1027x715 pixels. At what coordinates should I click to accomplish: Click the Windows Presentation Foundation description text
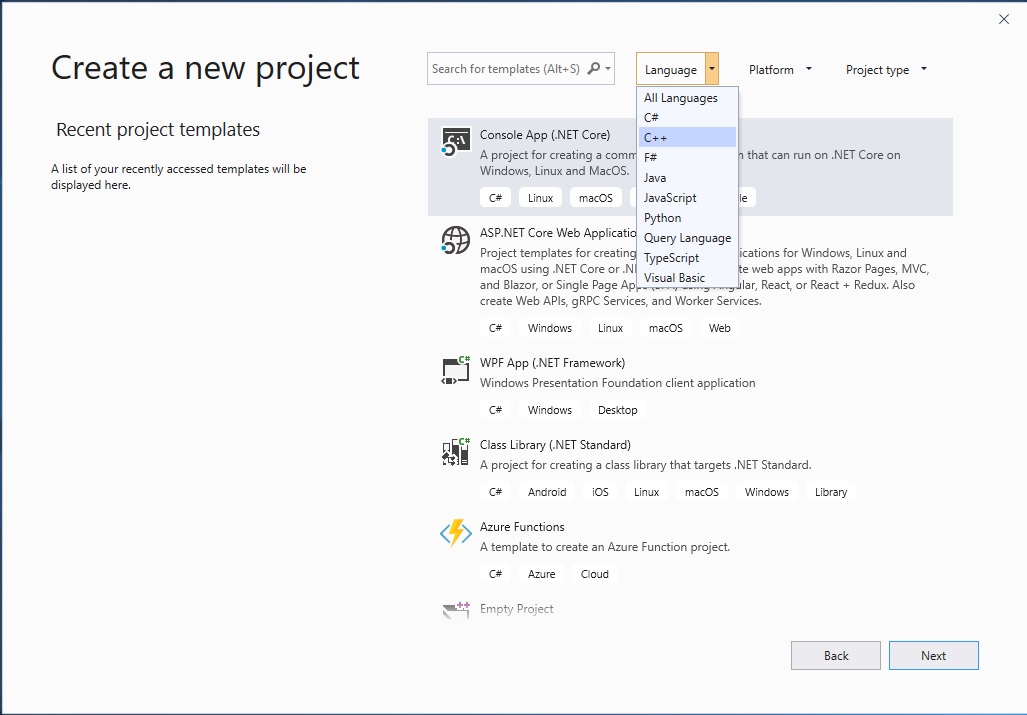(x=617, y=383)
